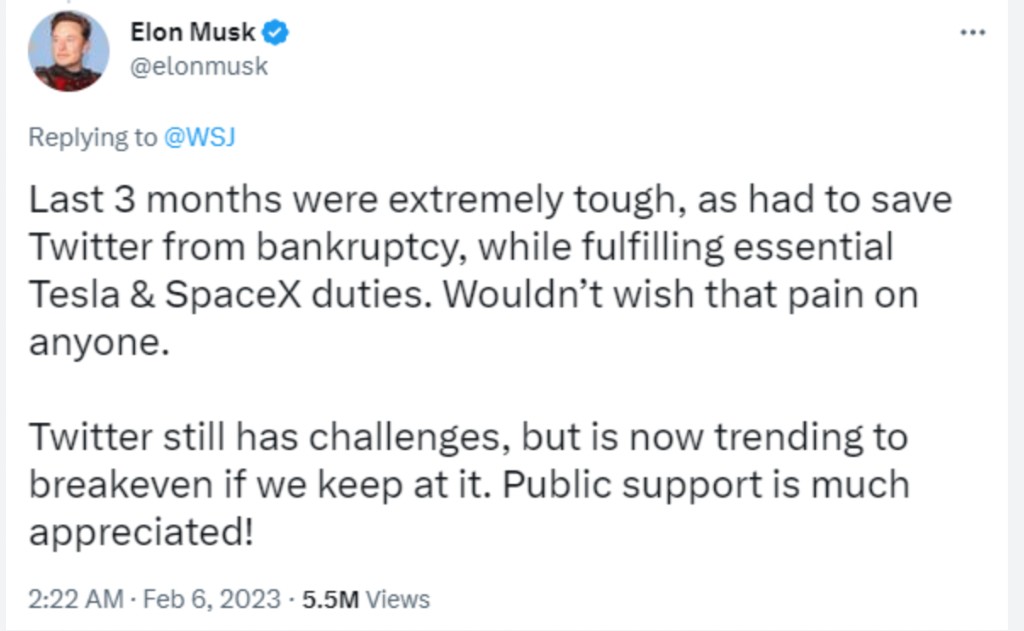
Task: Click "Public support is much" text
Action: coord(705,485)
